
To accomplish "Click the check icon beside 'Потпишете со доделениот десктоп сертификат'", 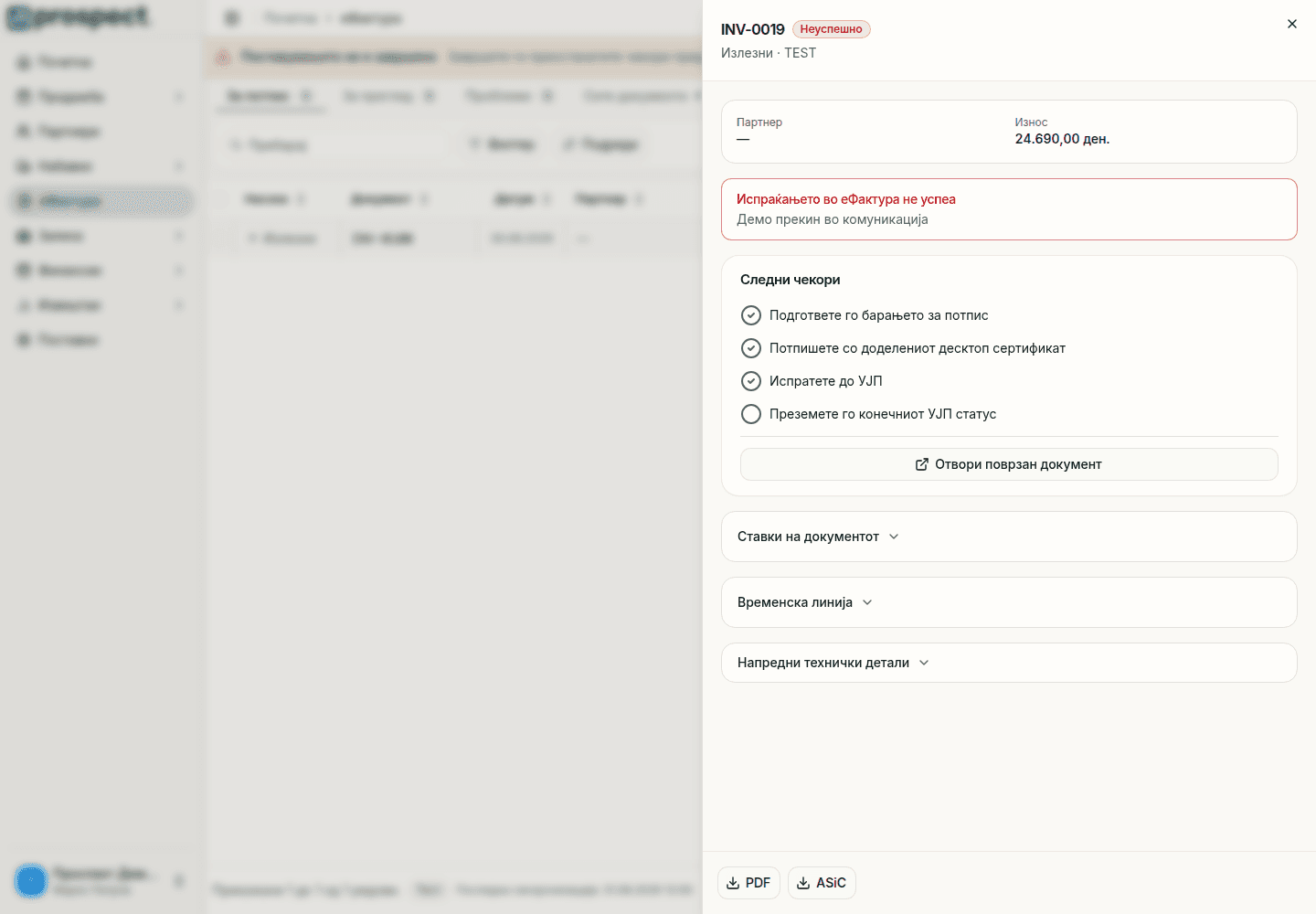I will pyautogui.click(x=751, y=348).
